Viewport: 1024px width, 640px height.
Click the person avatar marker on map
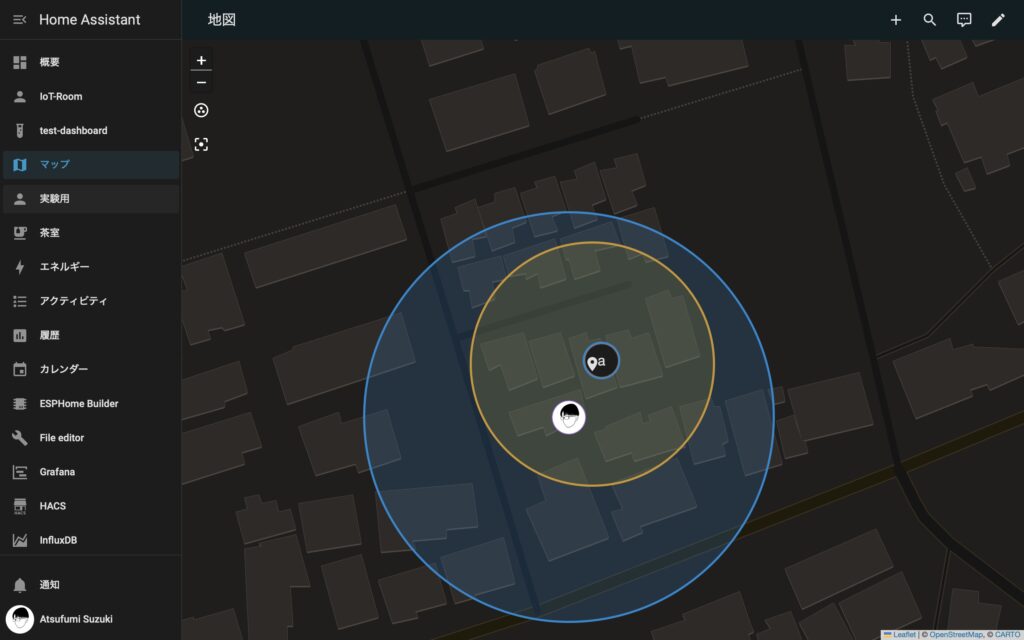pos(569,417)
